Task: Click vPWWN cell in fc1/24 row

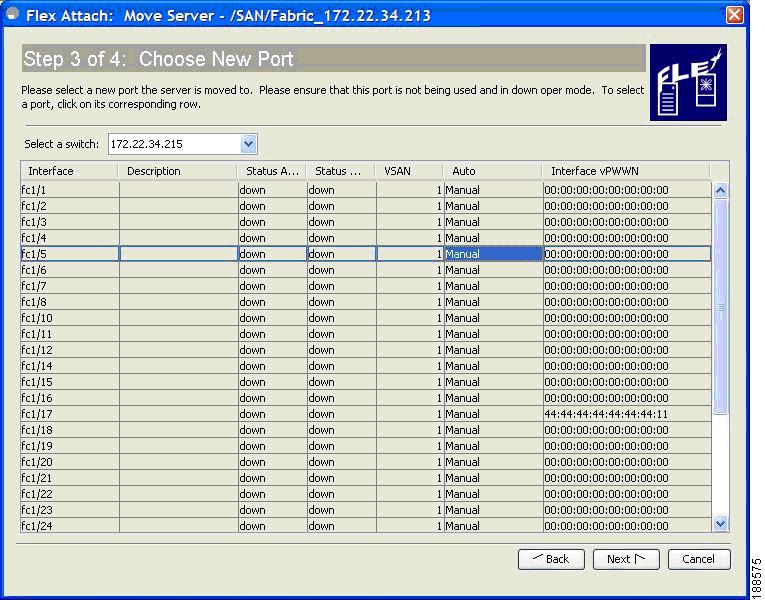Action: [627, 526]
